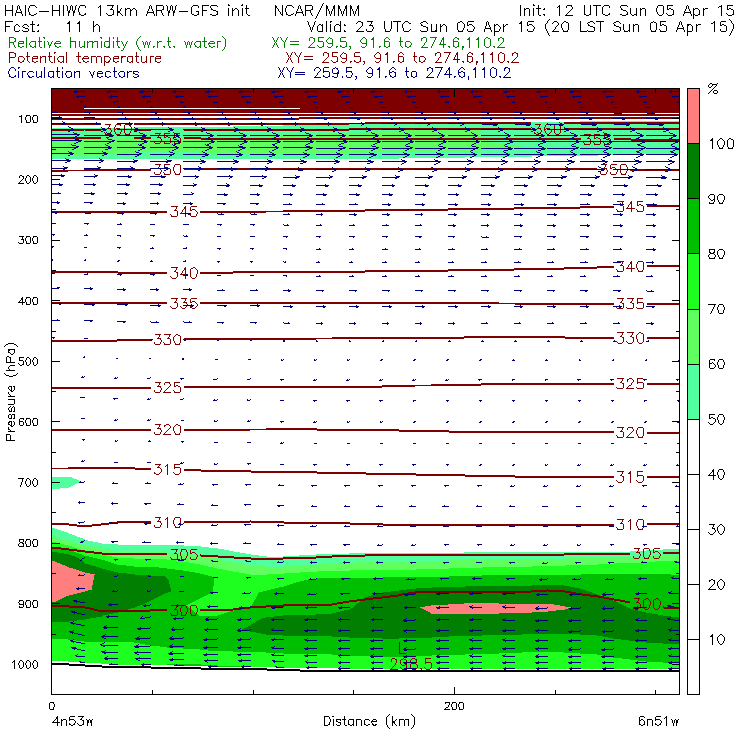Click the '400' pressure axis tick label
740x740 pixels.
[28, 301]
